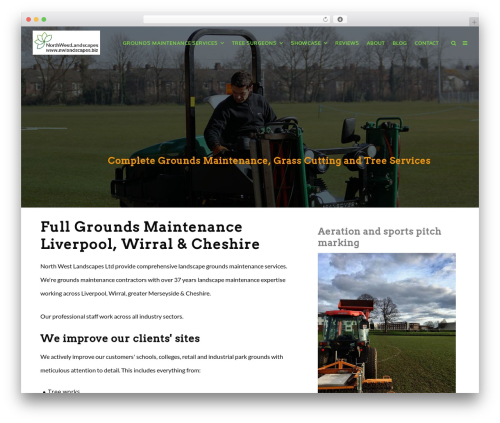Close the browser window red button
This screenshot has width=500, height=423.
click(x=29, y=20)
